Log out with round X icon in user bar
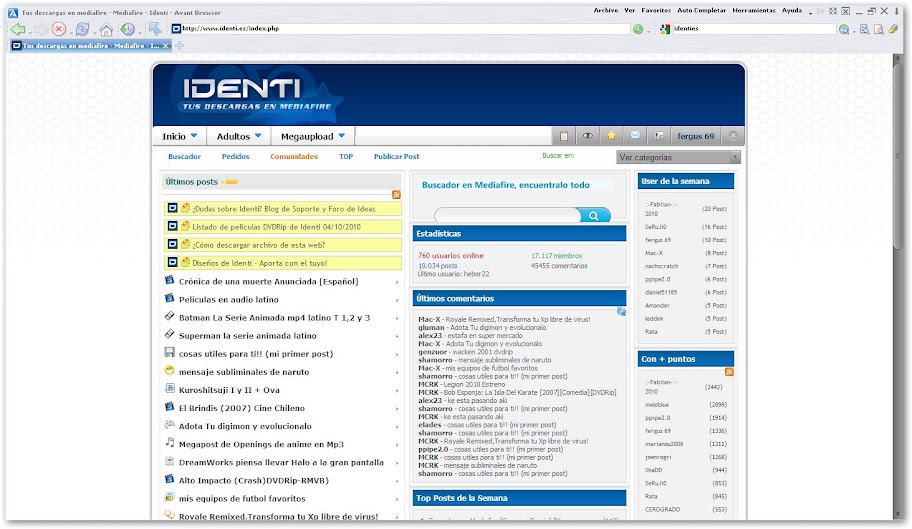 [733, 135]
